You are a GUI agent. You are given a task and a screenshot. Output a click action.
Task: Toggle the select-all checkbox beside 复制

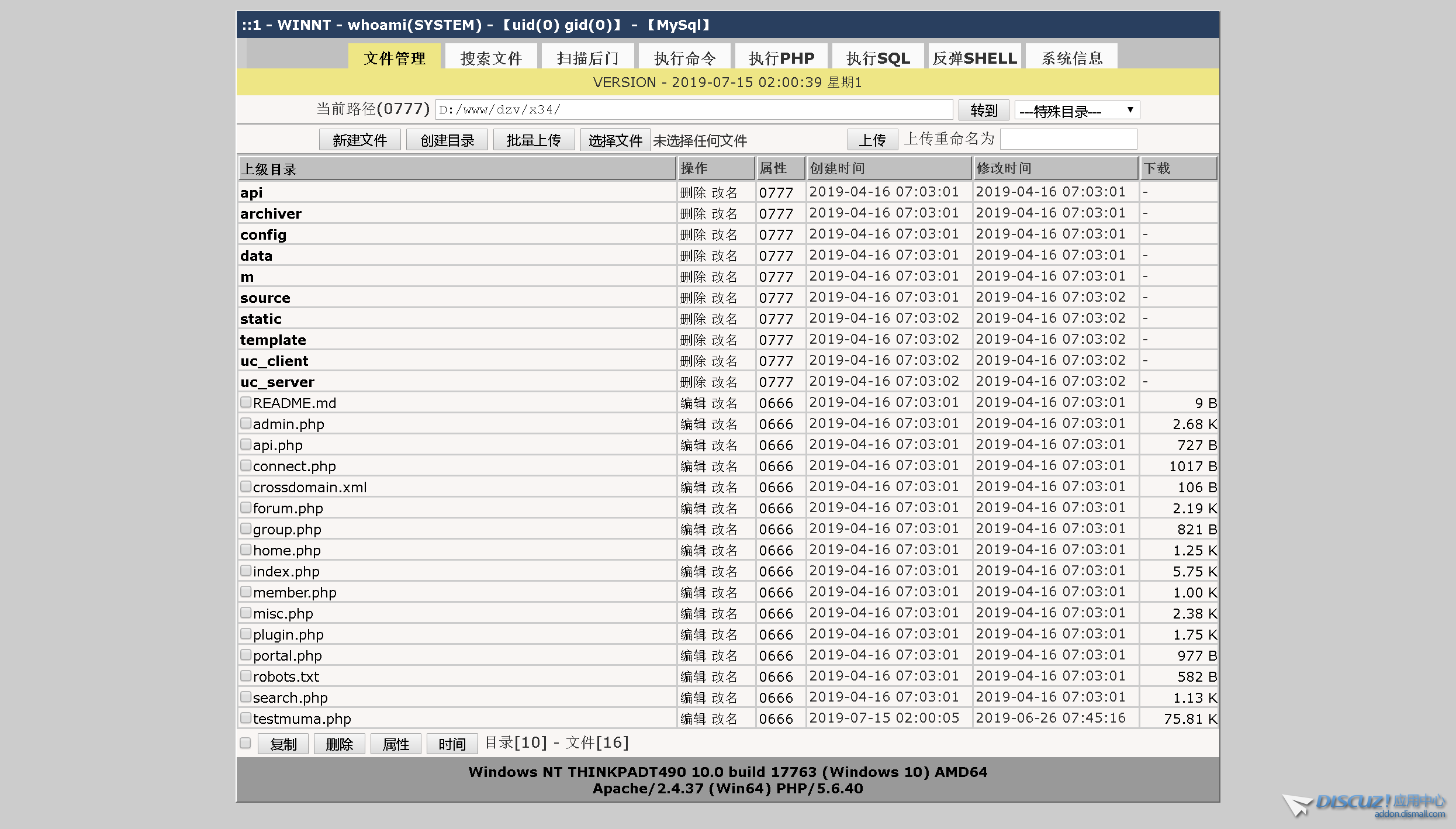(x=245, y=743)
